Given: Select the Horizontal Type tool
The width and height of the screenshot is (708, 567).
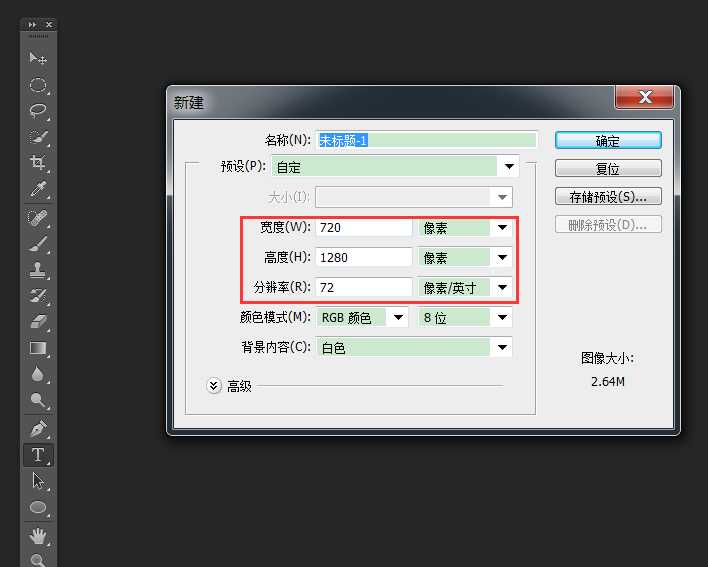Looking at the screenshot, I should pyautogui.click(x=38, y=455).
